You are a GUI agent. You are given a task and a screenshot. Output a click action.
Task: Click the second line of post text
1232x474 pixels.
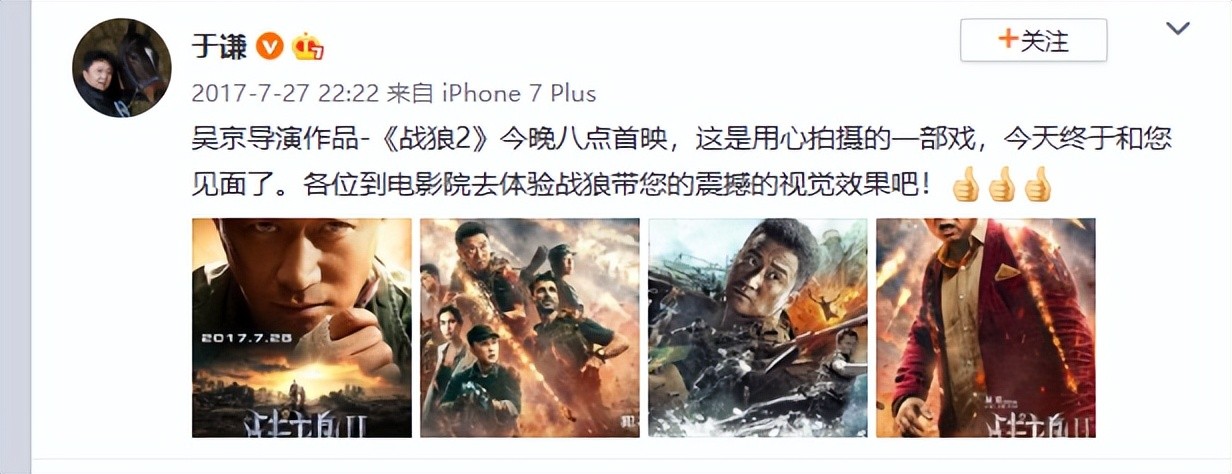(x=566, y=185)
